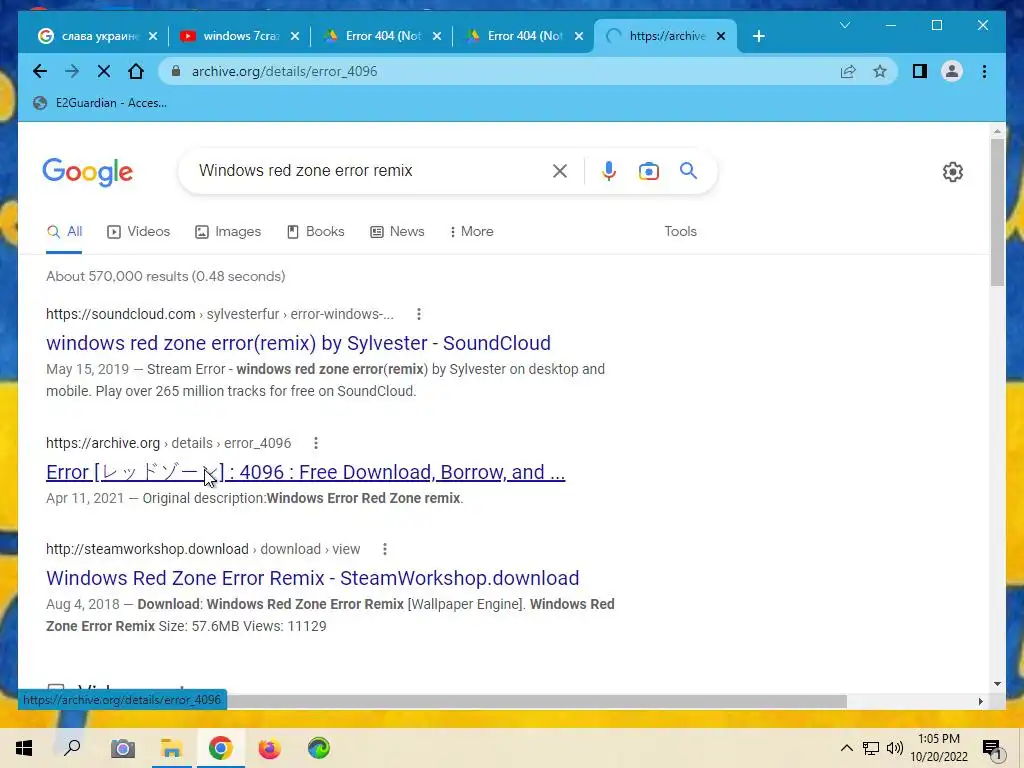Open Google quick settings gear
Image resolution: width=1024 pixels, height=768 pixels.
pyautogui.click(x=953, y=172)
